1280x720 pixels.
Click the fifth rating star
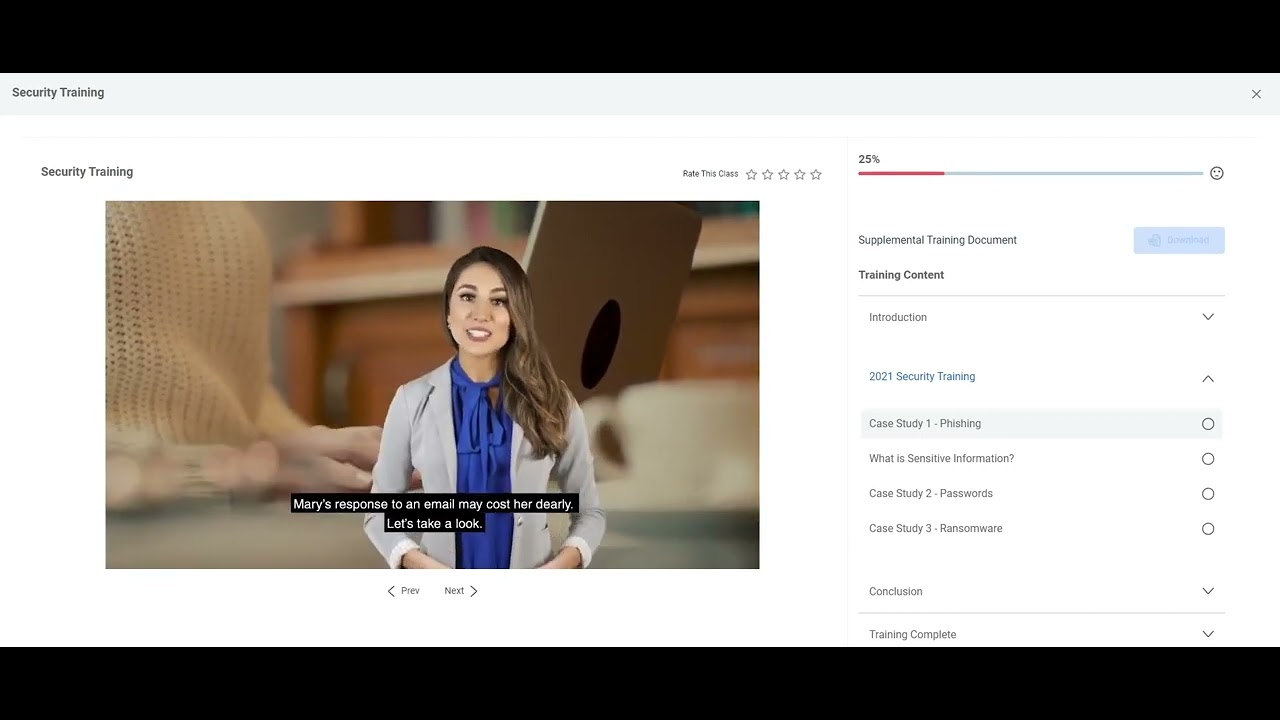(816, 174)
